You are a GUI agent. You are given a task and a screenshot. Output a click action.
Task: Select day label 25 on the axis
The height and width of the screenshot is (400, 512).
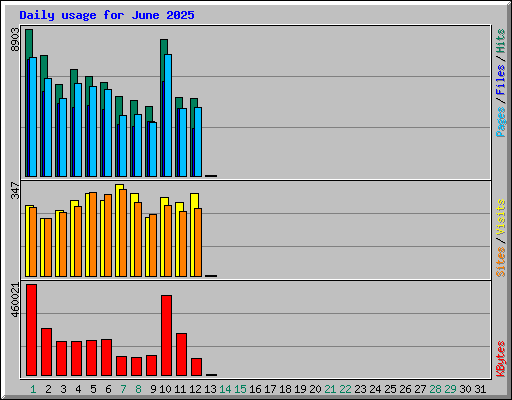point(390,389)
